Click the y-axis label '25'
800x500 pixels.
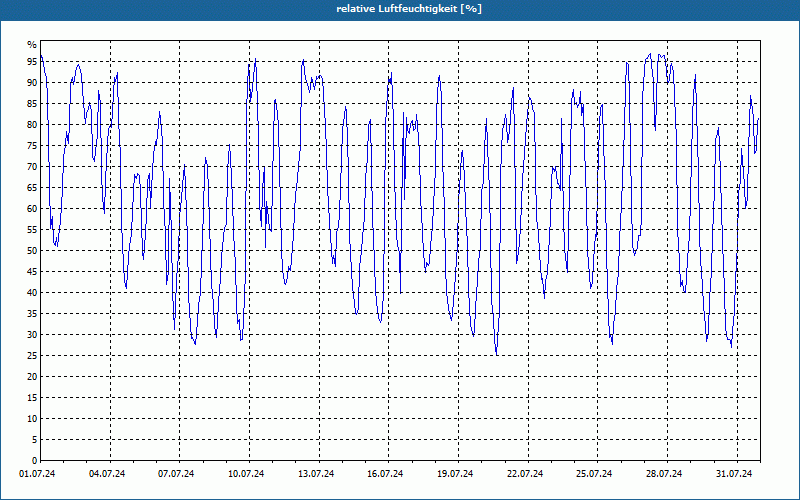32,356
